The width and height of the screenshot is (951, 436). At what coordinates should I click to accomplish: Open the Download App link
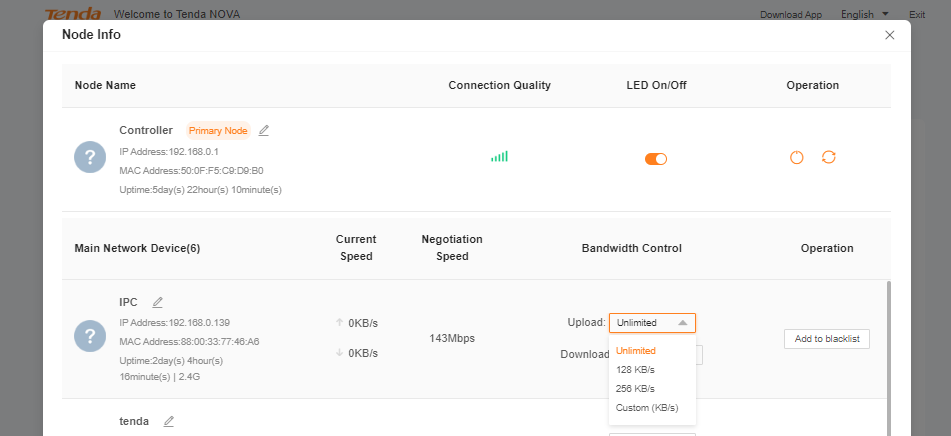click(790, 15)
